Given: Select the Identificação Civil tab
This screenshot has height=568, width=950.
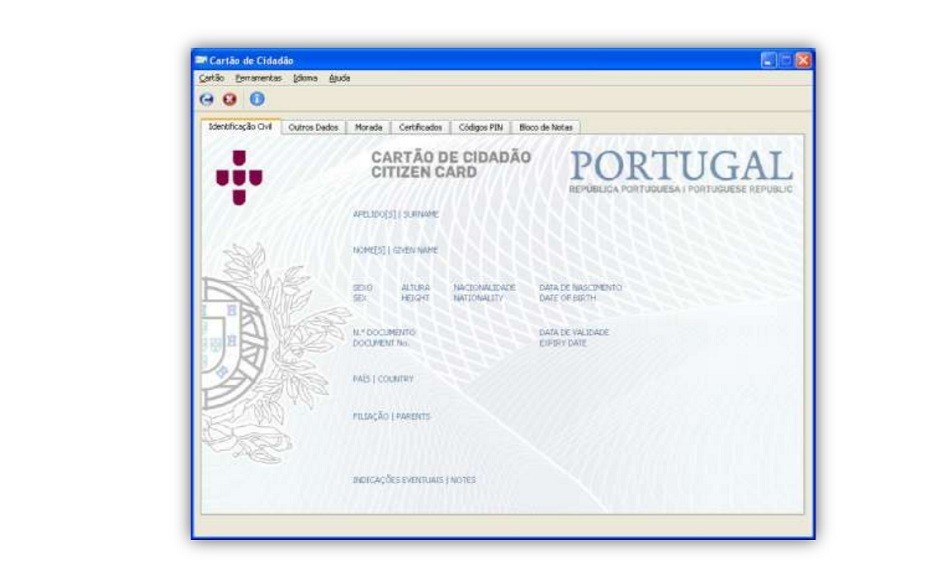Looking at the screenshot, I should point(241,127).
